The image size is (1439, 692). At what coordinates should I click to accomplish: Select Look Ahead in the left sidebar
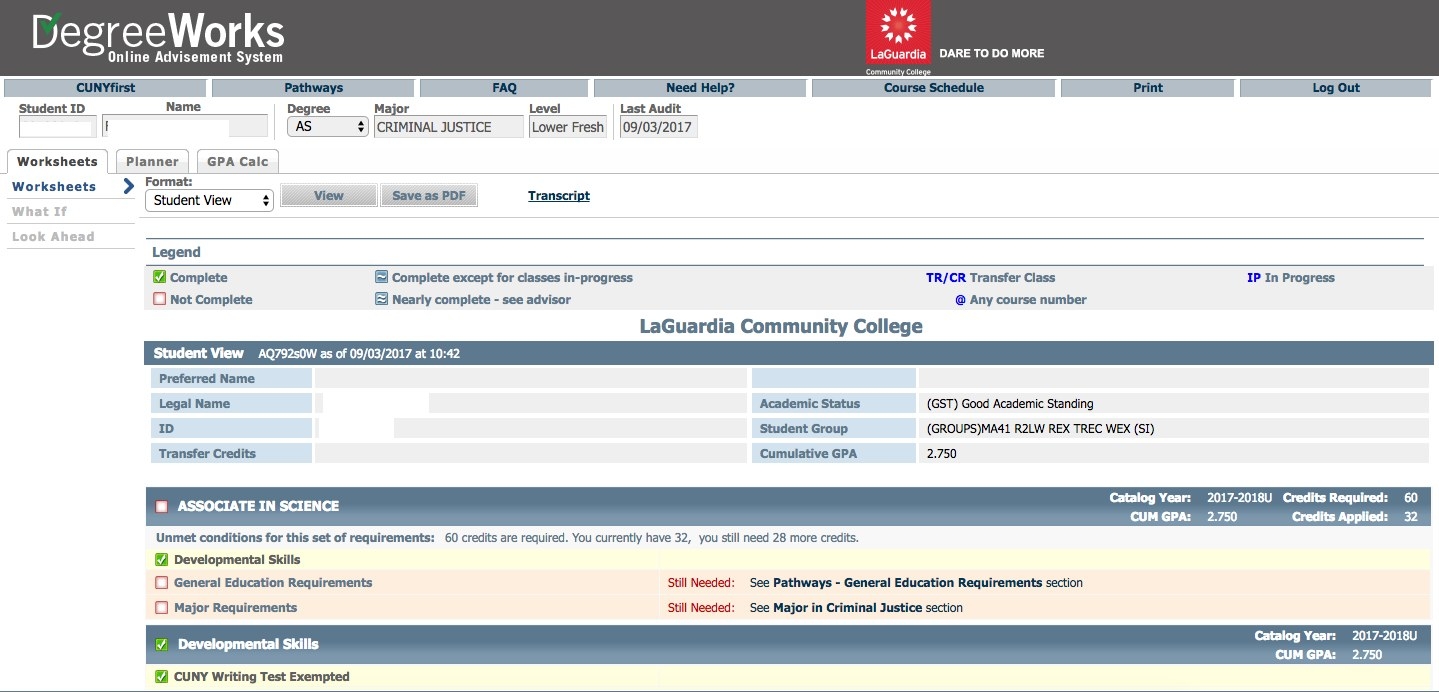[x=53, y=237]
